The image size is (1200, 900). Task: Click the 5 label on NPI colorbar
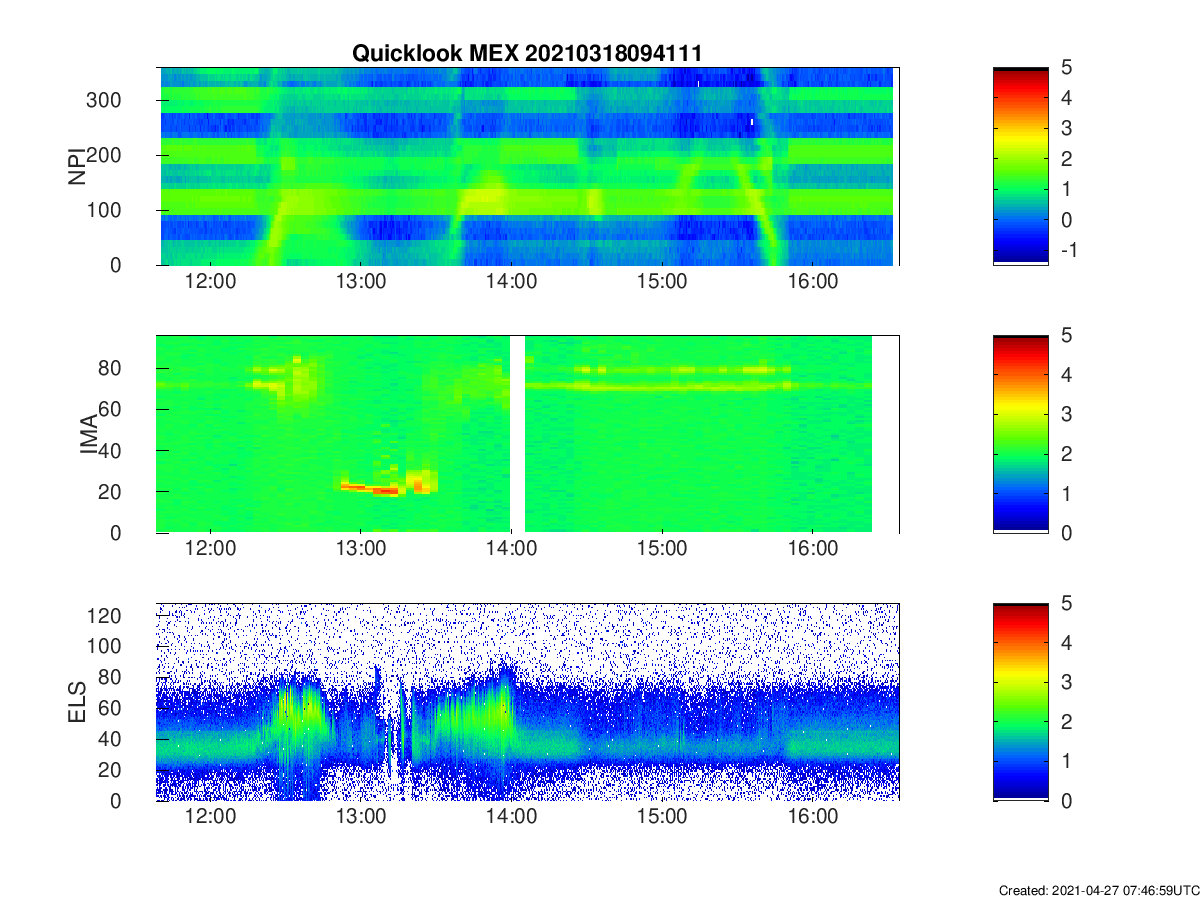(x=1066, y=67)
